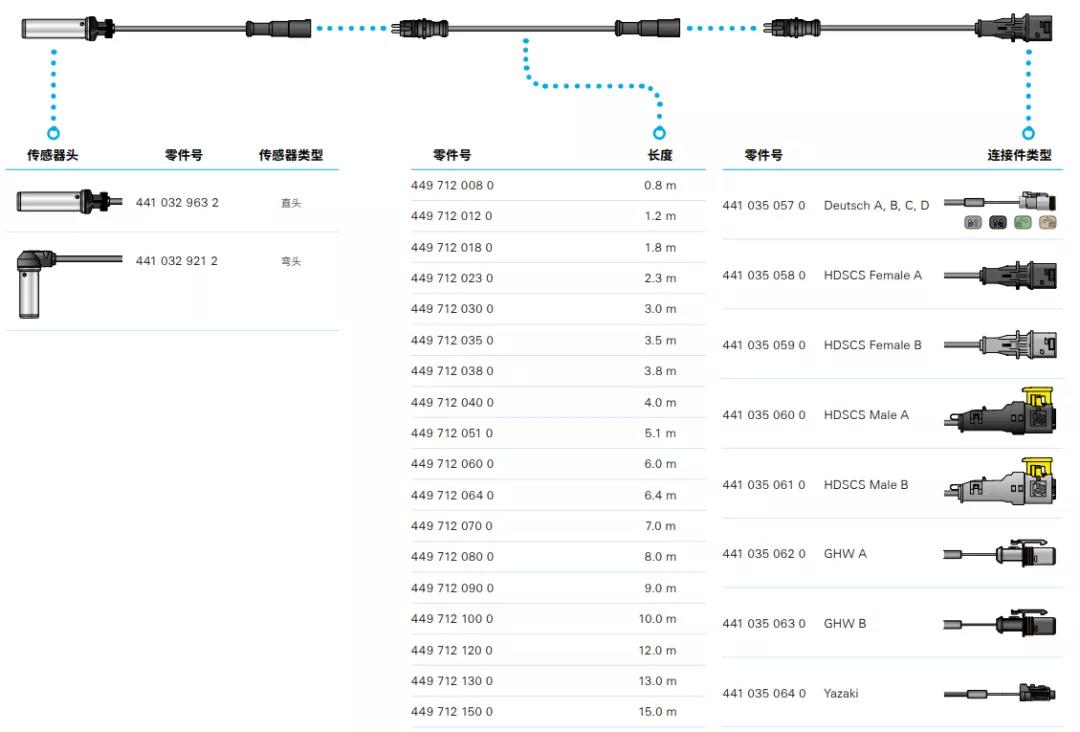Click the 长度 column header

coord(659,155)
